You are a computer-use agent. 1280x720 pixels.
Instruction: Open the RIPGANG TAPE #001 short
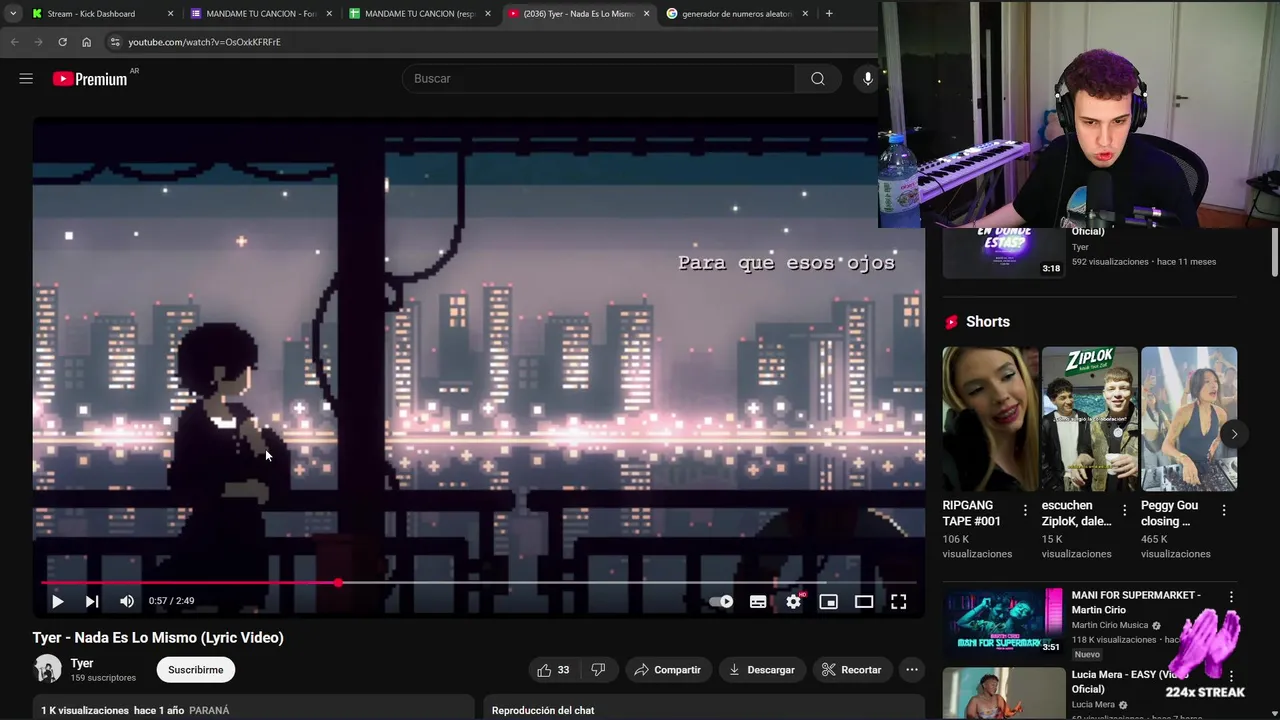click(990, 419)
